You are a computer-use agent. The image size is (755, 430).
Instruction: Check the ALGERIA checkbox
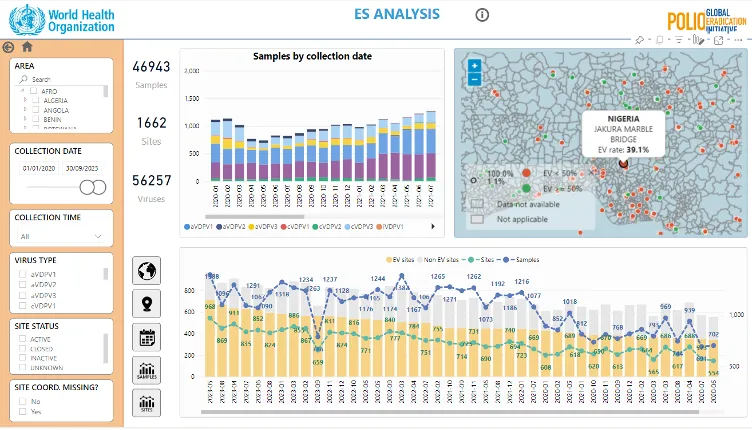point(36,100)
